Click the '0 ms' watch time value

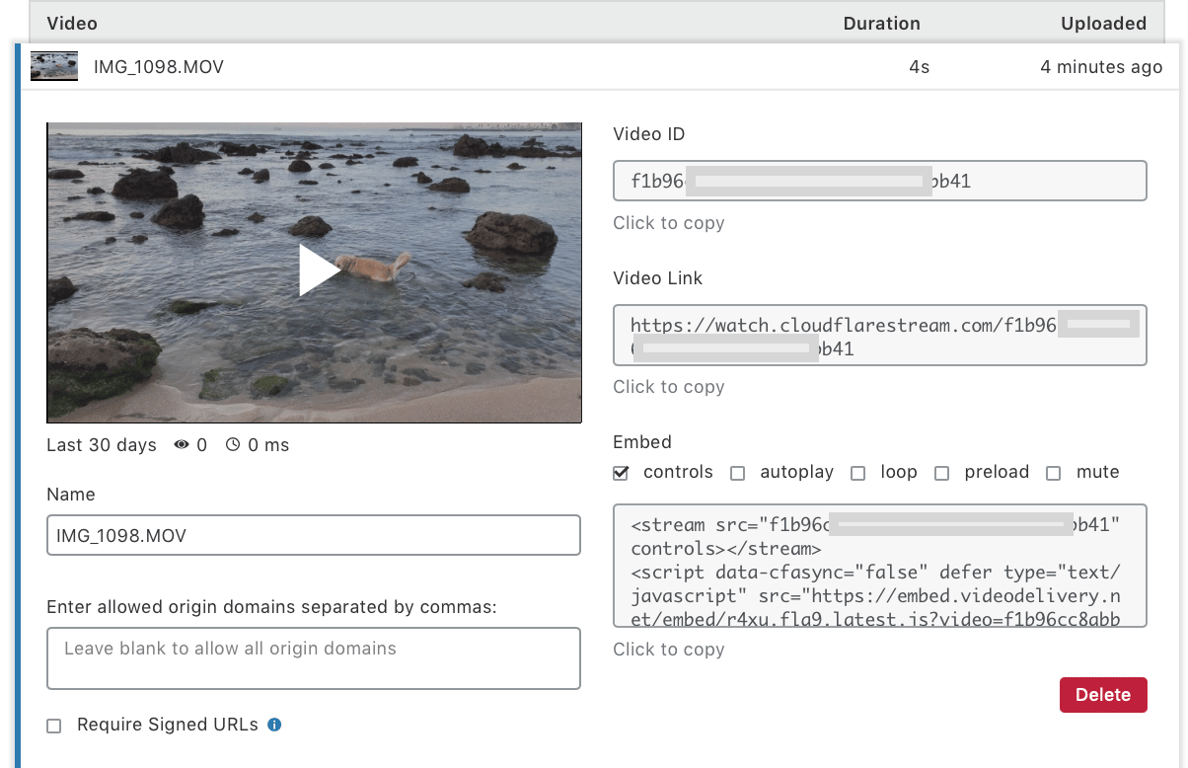(268, 445)
